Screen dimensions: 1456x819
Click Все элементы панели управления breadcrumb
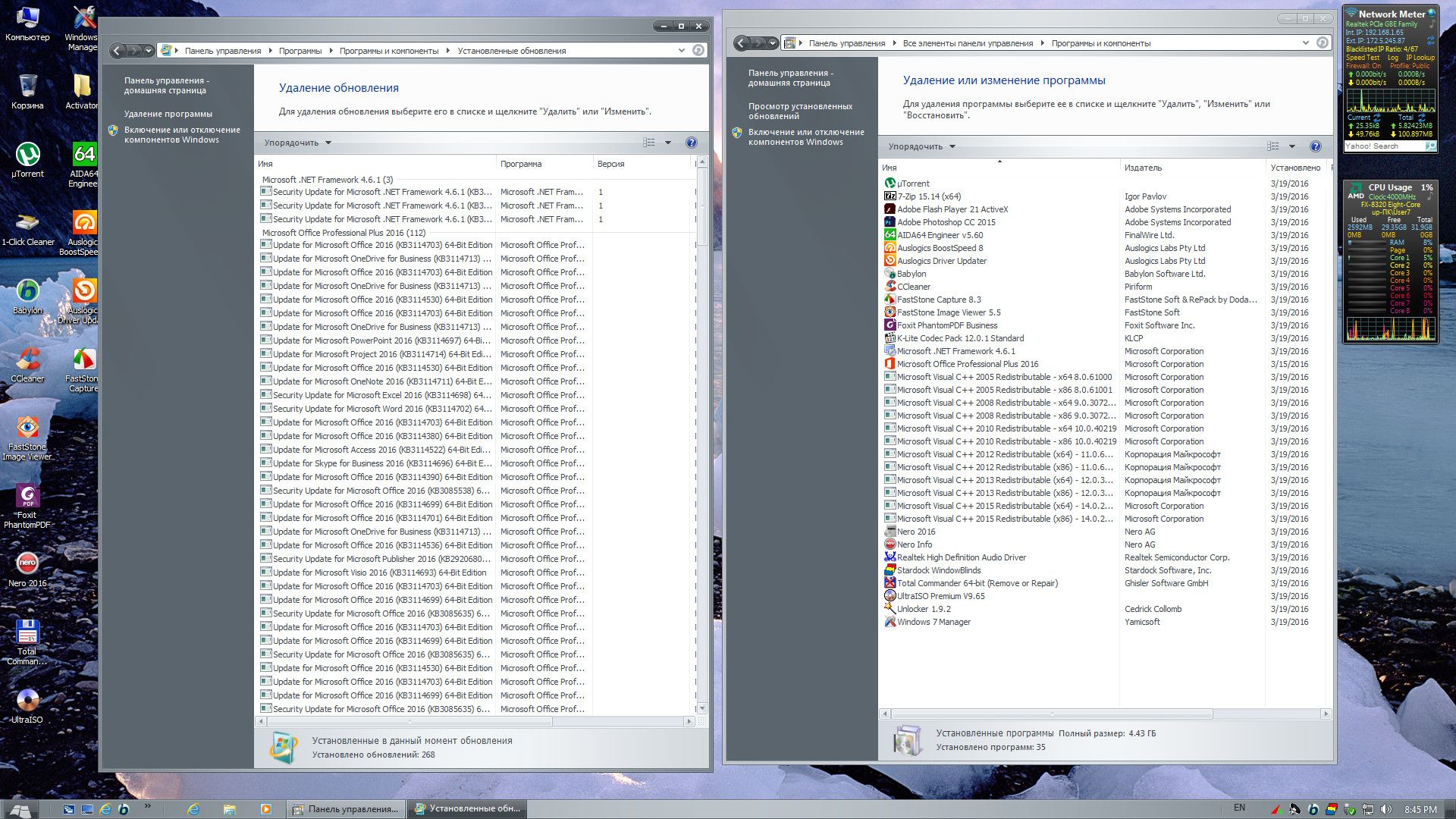pyautogui.click(x=968, y=43)
